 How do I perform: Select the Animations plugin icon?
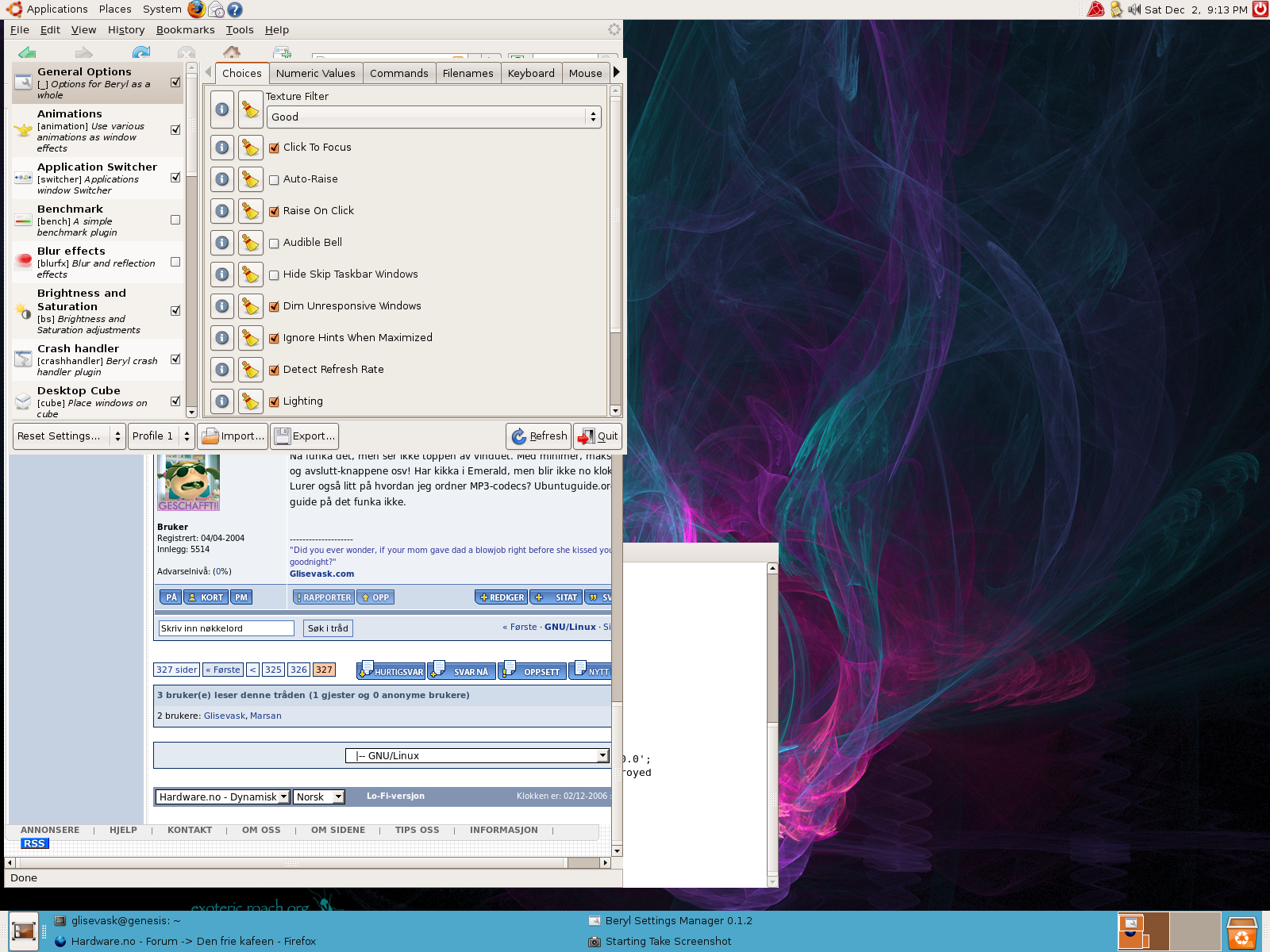pyautogui.click(x=23, y=130)
